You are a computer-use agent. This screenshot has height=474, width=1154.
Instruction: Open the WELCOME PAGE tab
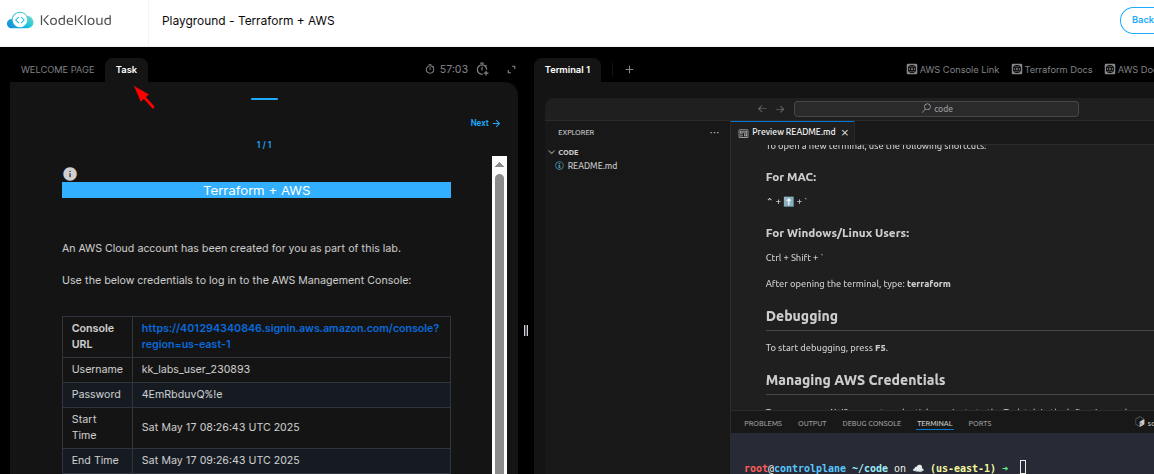[57, 70]
